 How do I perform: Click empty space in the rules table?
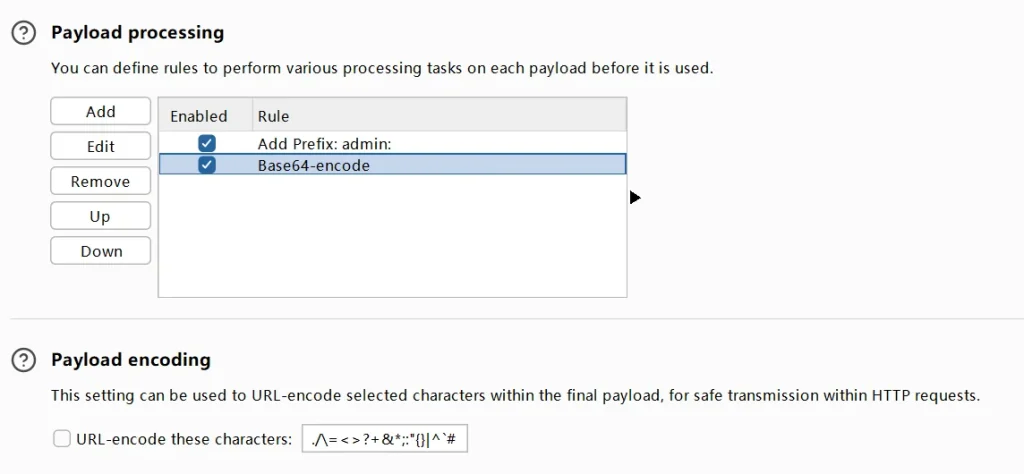(392, 240)
